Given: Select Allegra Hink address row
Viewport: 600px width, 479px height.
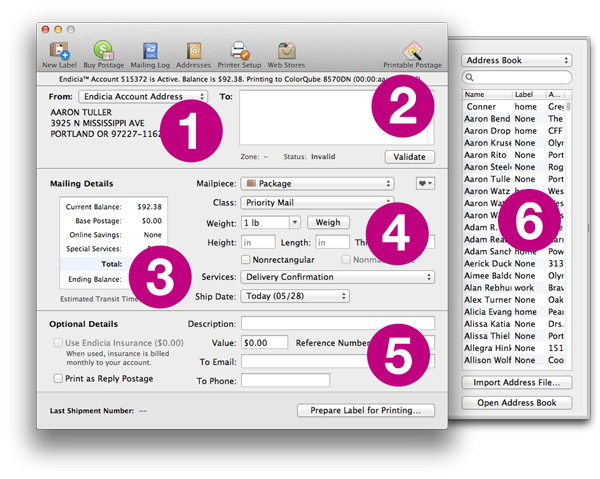Looking at the screenshot, I should pos(514,348).
